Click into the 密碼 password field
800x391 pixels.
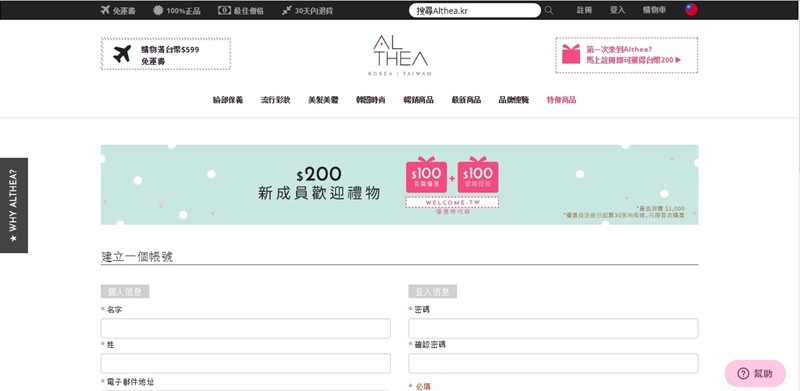(553, 328)
